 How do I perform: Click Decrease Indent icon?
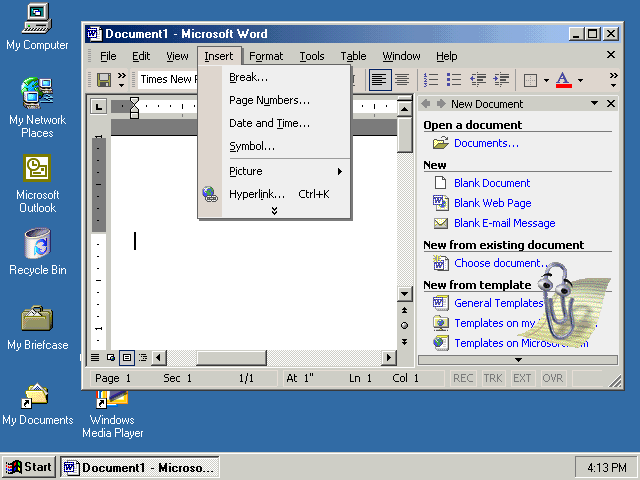(478, 80)
